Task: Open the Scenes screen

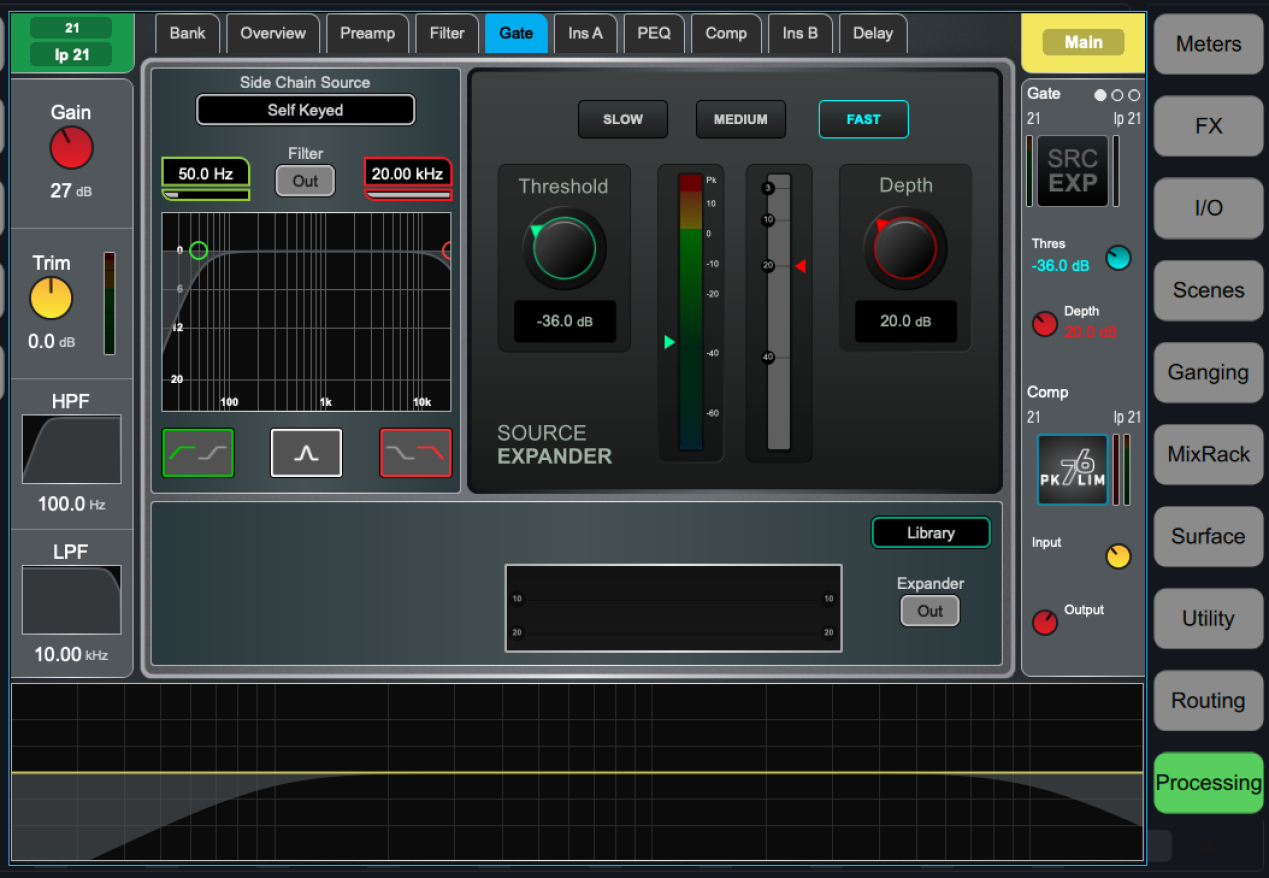Action: (x=1208, y=291)
